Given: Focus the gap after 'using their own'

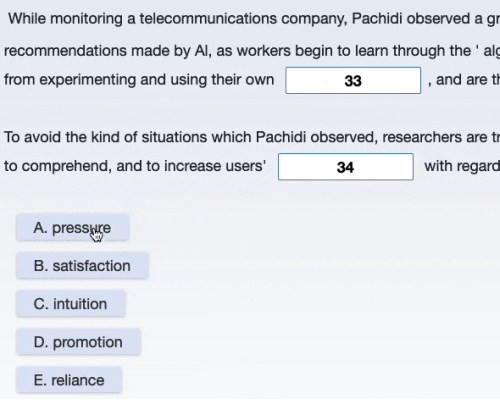Looking at the screenshot, I should coord(353,80).
